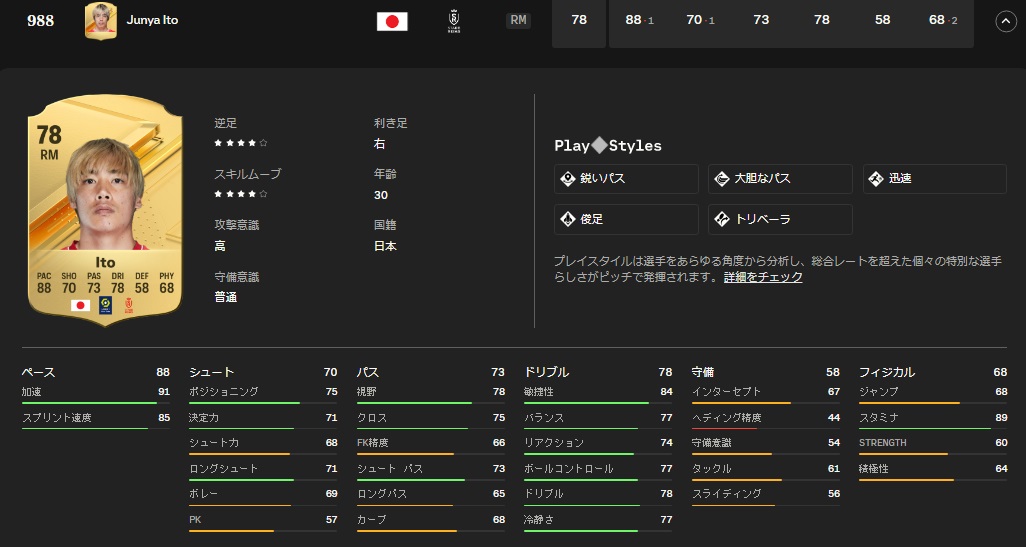
Task: Open the Junya Ito name link
Action: 152,21
